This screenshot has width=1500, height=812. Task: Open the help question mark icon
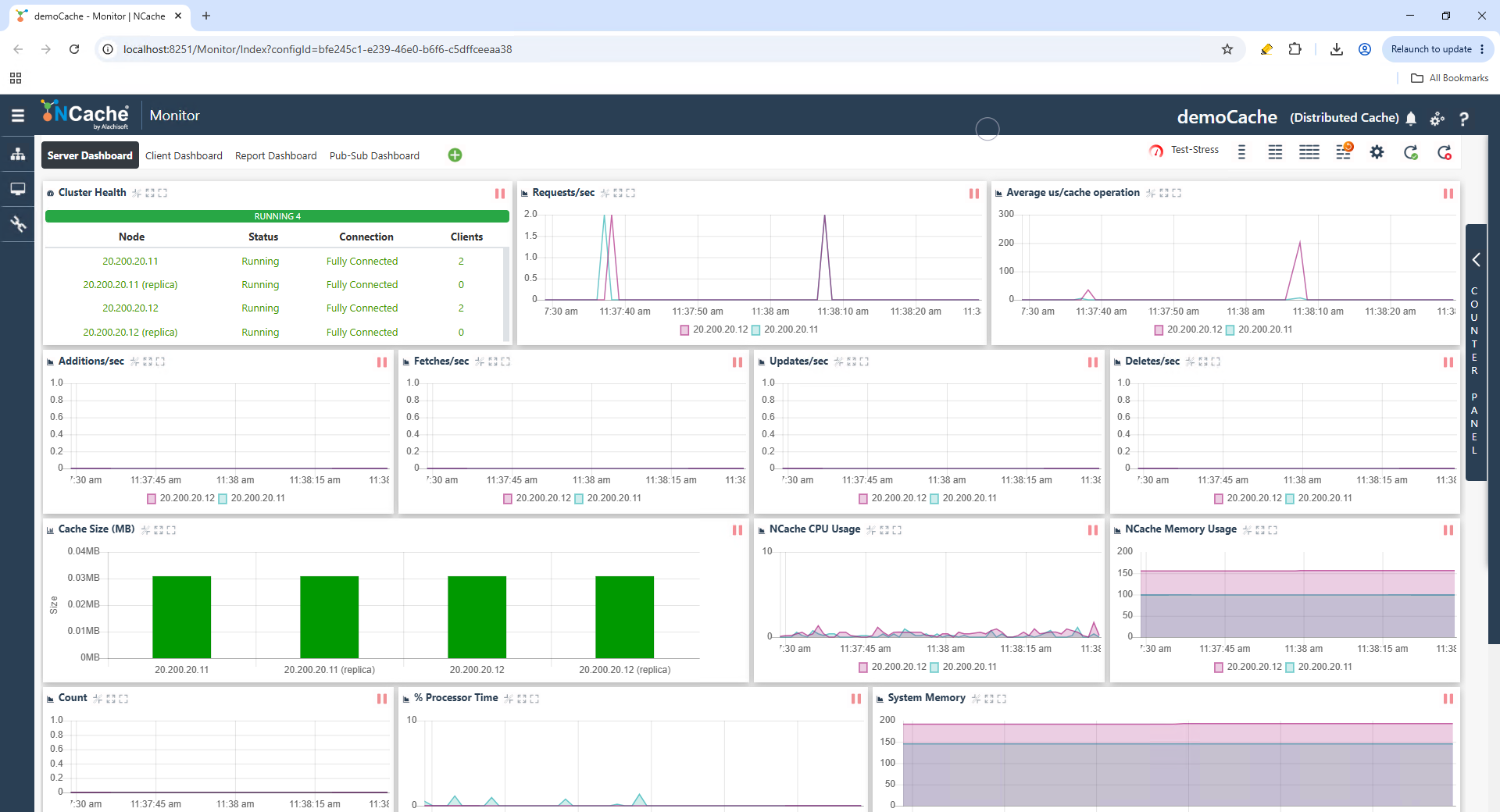(1464, 119)
